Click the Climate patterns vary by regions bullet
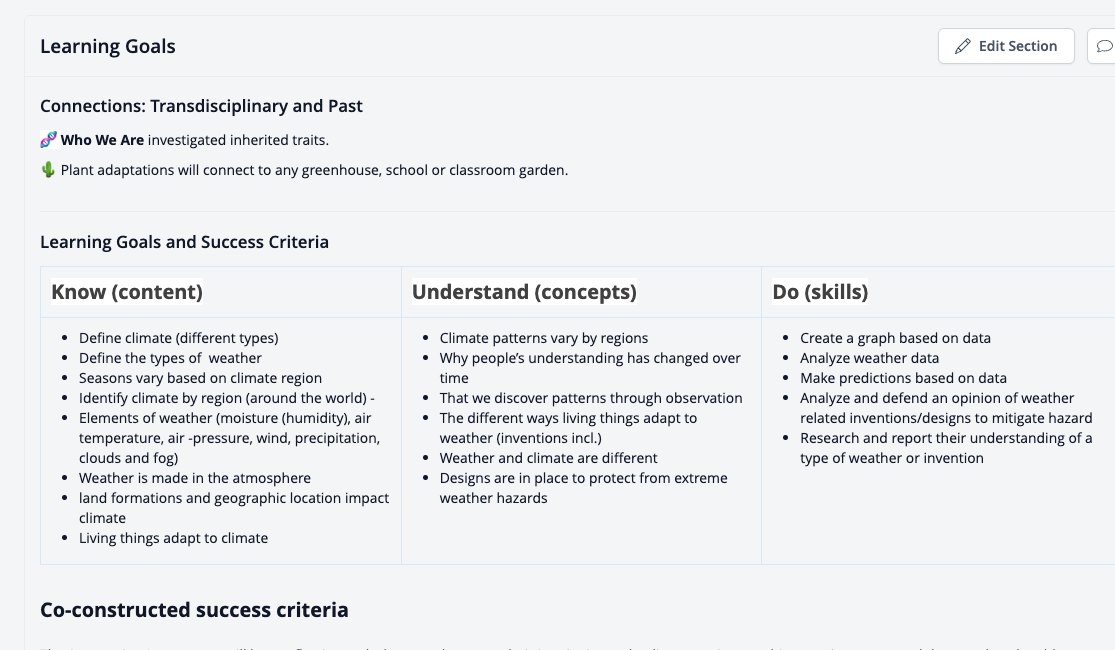Screen dimensions: 1115x650 544,338
